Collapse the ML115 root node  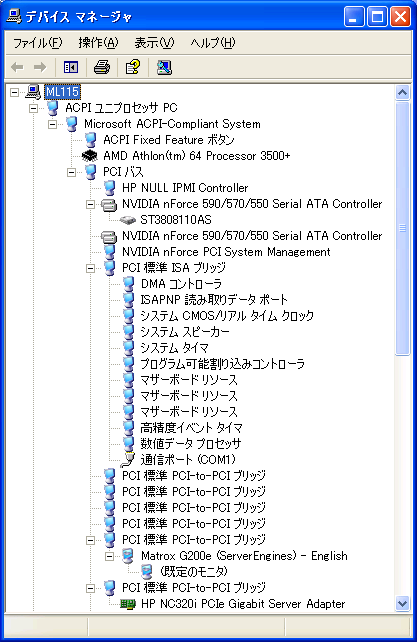tap(15, 92)
